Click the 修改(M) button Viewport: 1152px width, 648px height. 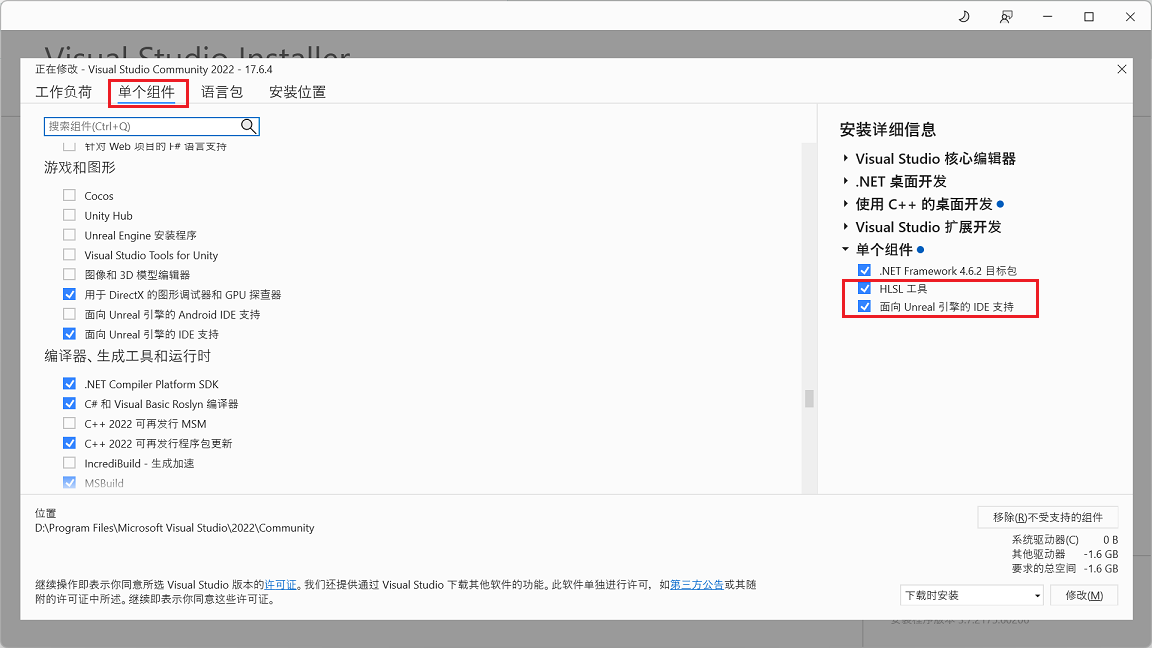pyautogui.click(x=1084, y=595)
